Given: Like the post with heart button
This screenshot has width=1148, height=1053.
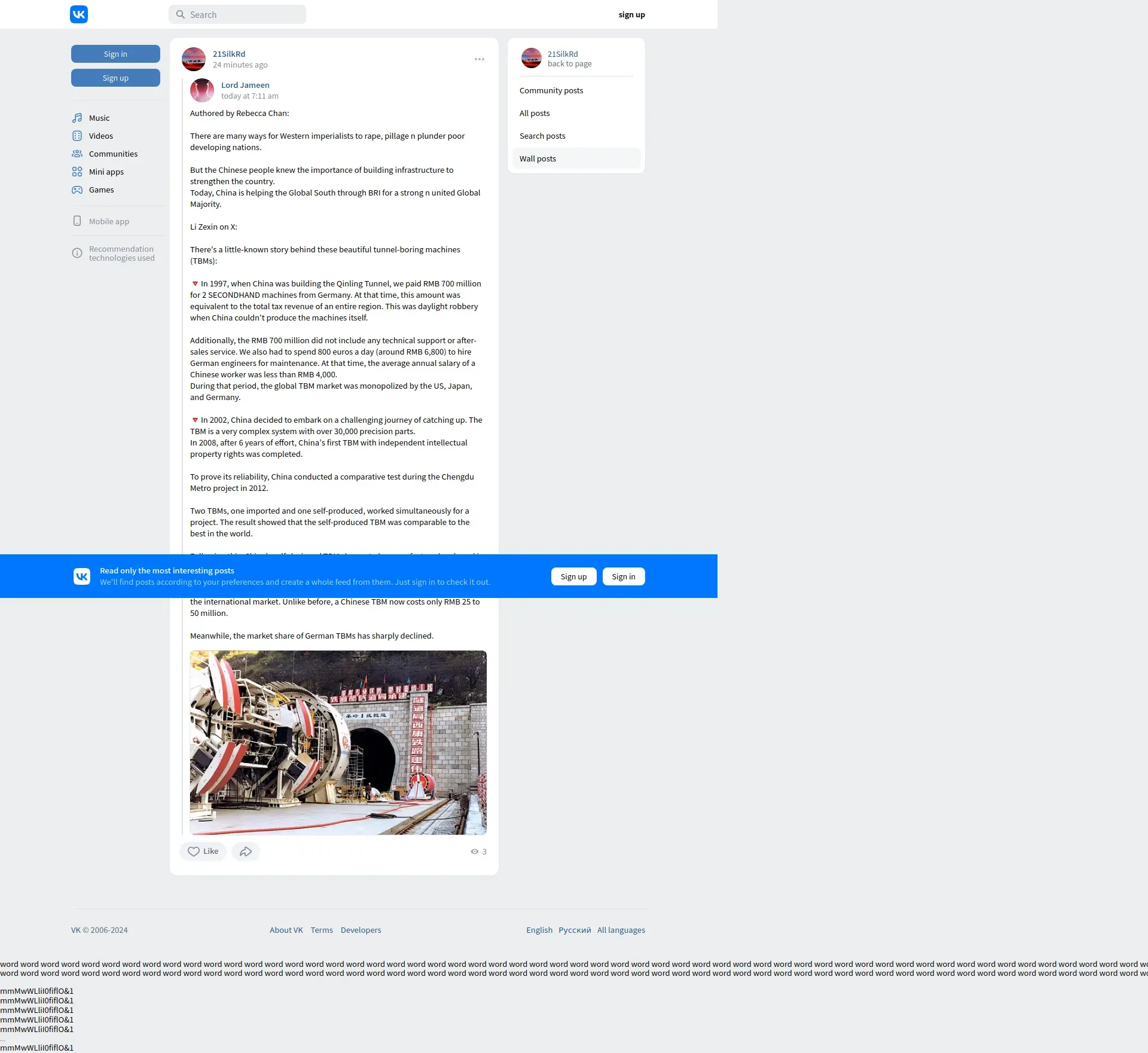Looking at the screenshot, I should coord(203,851).
